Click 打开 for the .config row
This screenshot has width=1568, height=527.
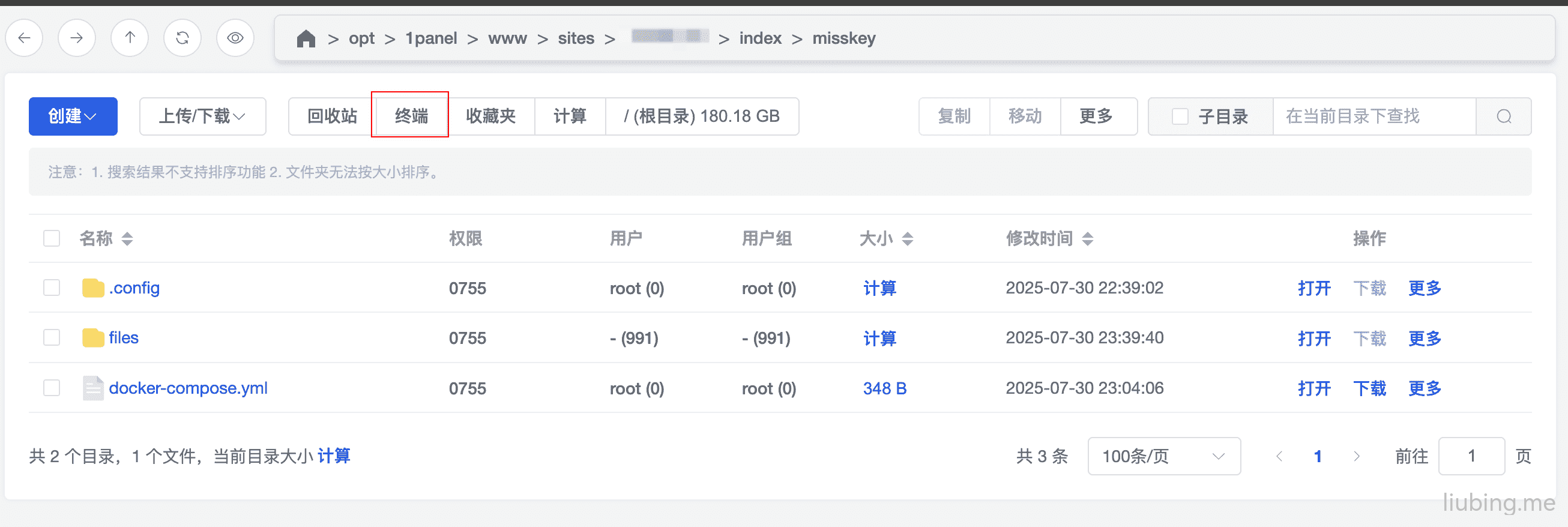tap(1314, 288)
